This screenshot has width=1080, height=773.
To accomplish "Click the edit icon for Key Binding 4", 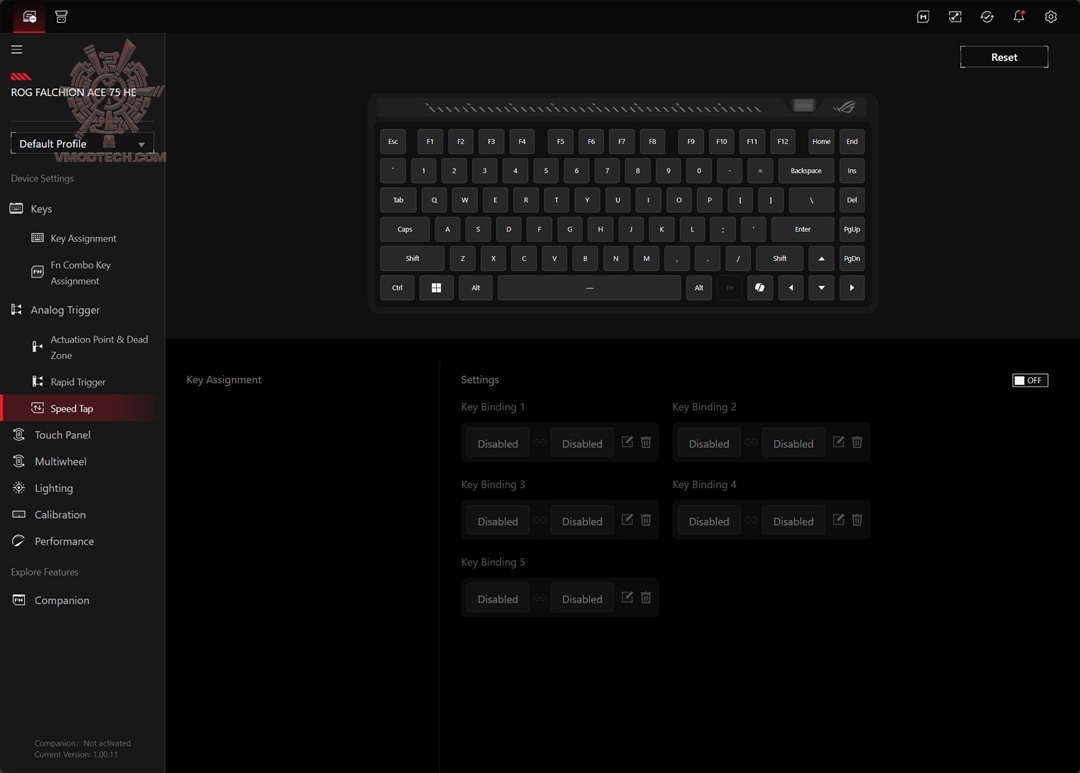I will (x=838, y=519).
